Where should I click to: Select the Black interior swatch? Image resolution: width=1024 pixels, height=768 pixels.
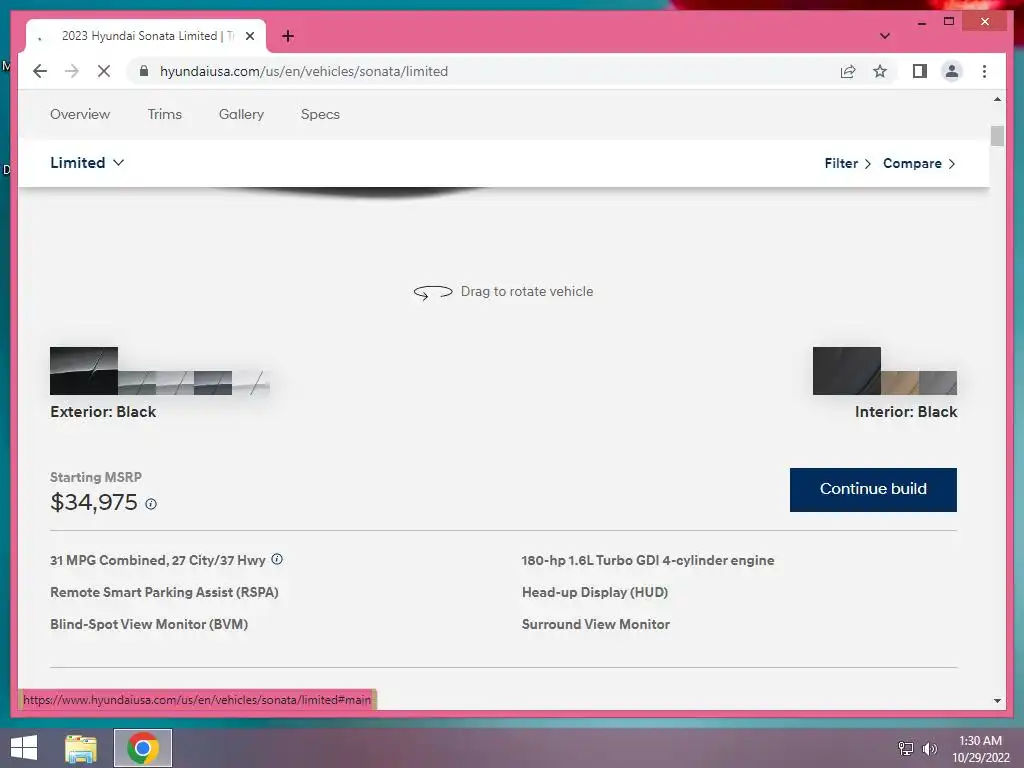[x=846, y=371]
